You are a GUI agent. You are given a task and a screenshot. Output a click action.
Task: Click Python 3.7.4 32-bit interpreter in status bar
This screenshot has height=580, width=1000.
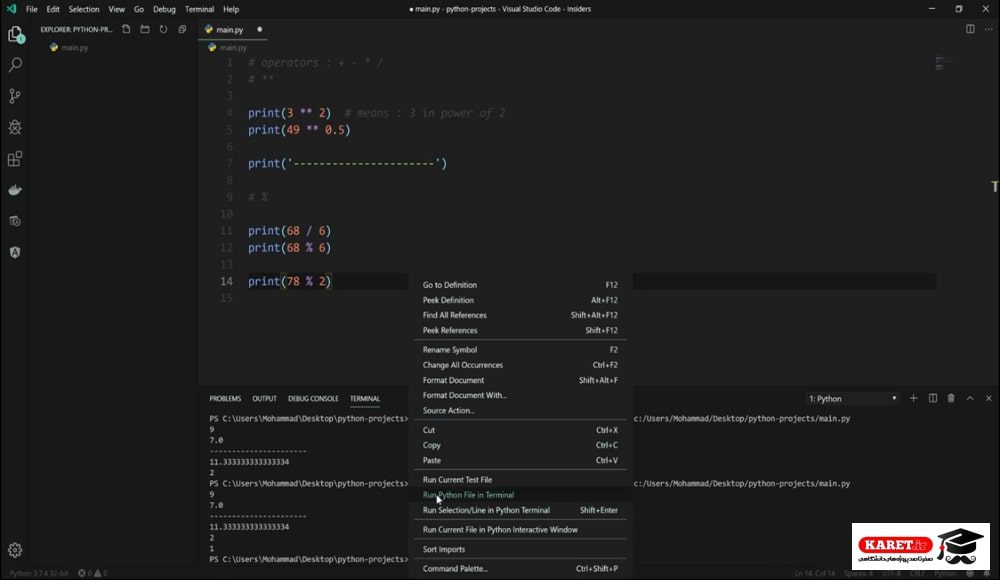38,573
